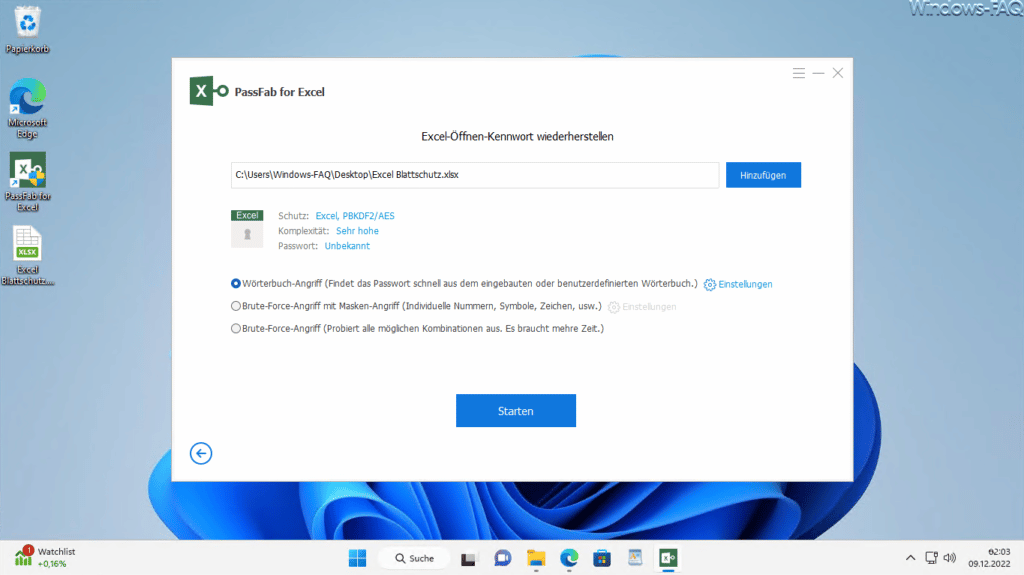Viewport: 1024px width, 575px height.
Task: Open Task View in taskbar
Action: click(x=468, y=559)
